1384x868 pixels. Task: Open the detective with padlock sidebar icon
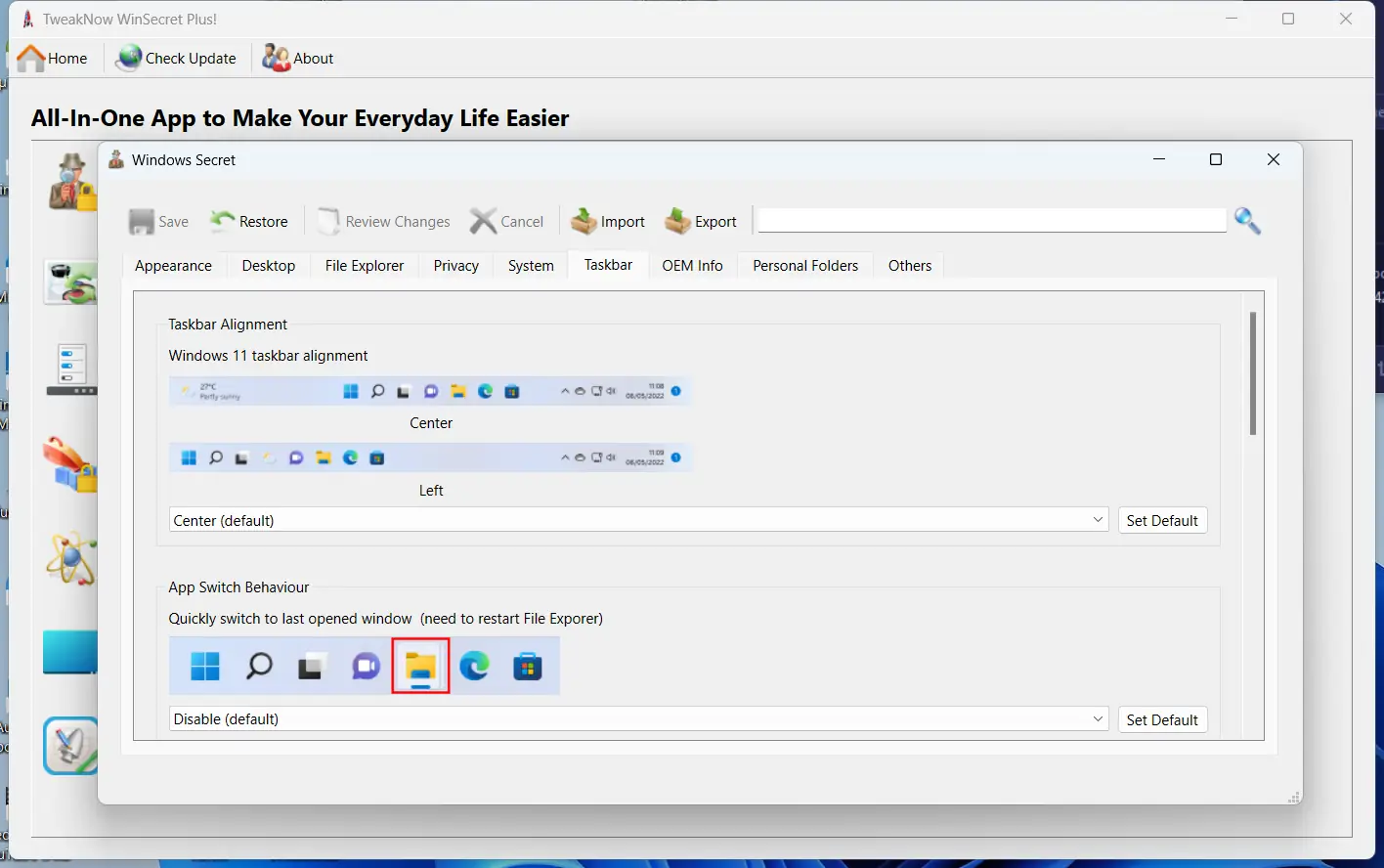pos(72,182)
